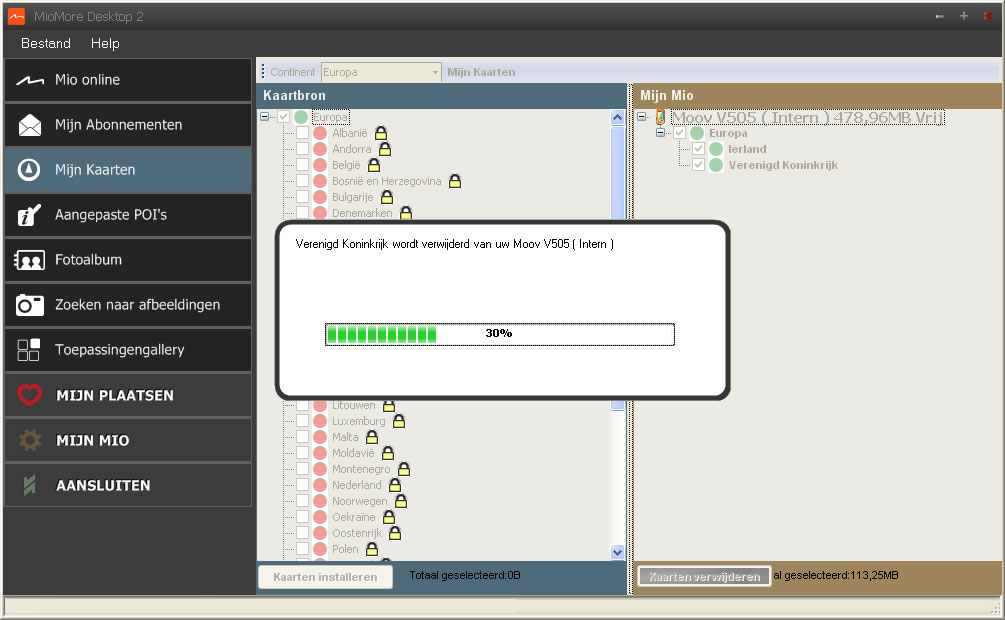Open the Help menu

click(x=105, y=43)
